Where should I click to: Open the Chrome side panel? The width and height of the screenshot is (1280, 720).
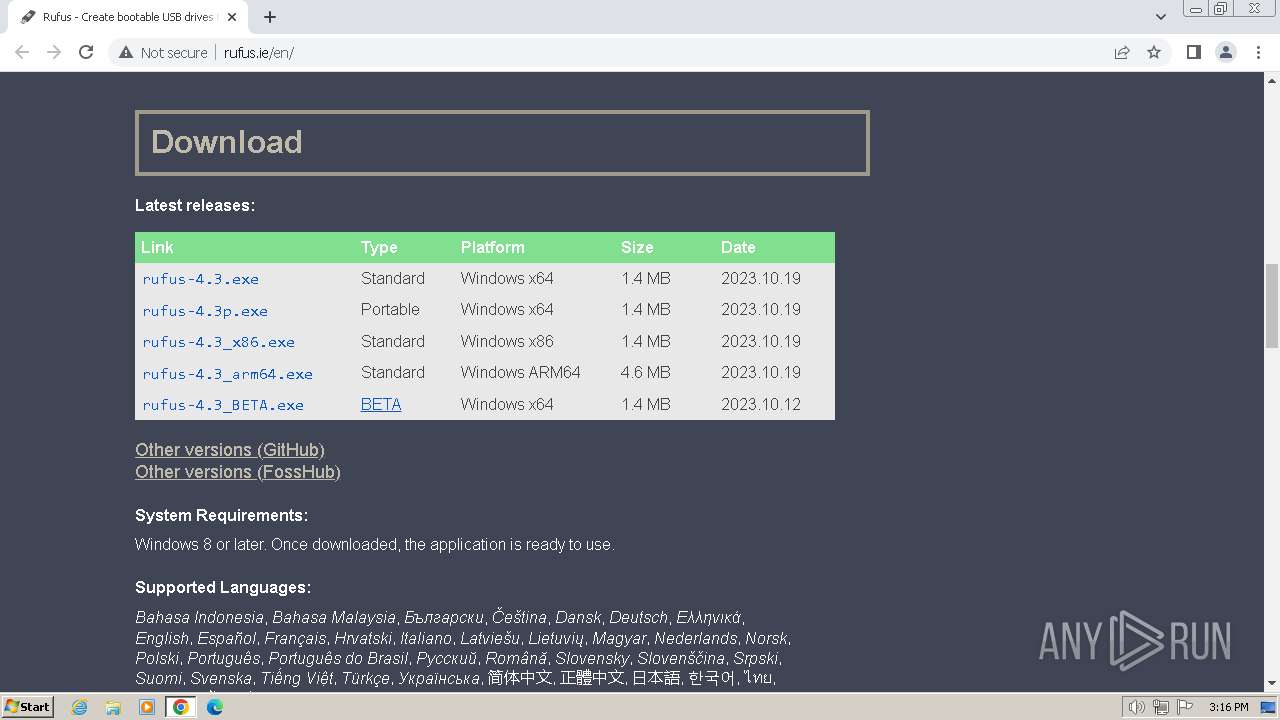point(1193,52)
